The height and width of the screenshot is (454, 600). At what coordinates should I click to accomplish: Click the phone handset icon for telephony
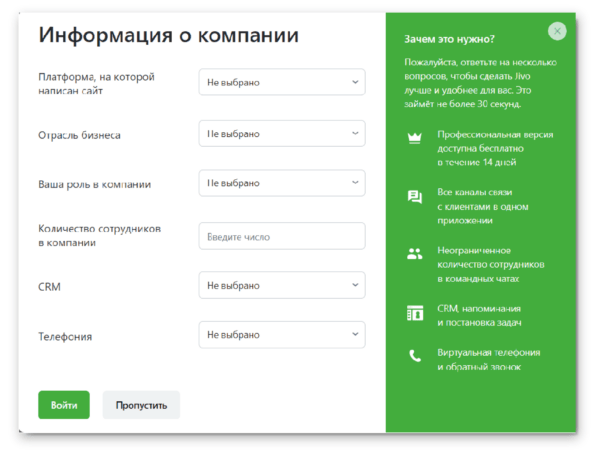pyautogui.click(x=415, y=356)
